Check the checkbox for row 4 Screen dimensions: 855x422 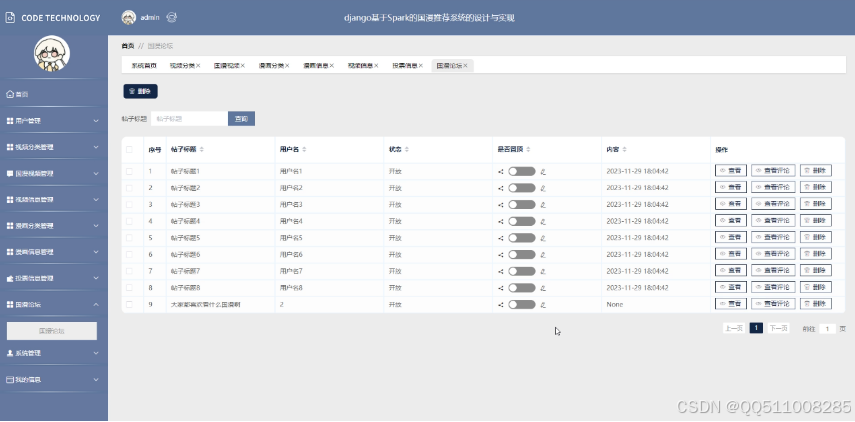pos(129,221)
